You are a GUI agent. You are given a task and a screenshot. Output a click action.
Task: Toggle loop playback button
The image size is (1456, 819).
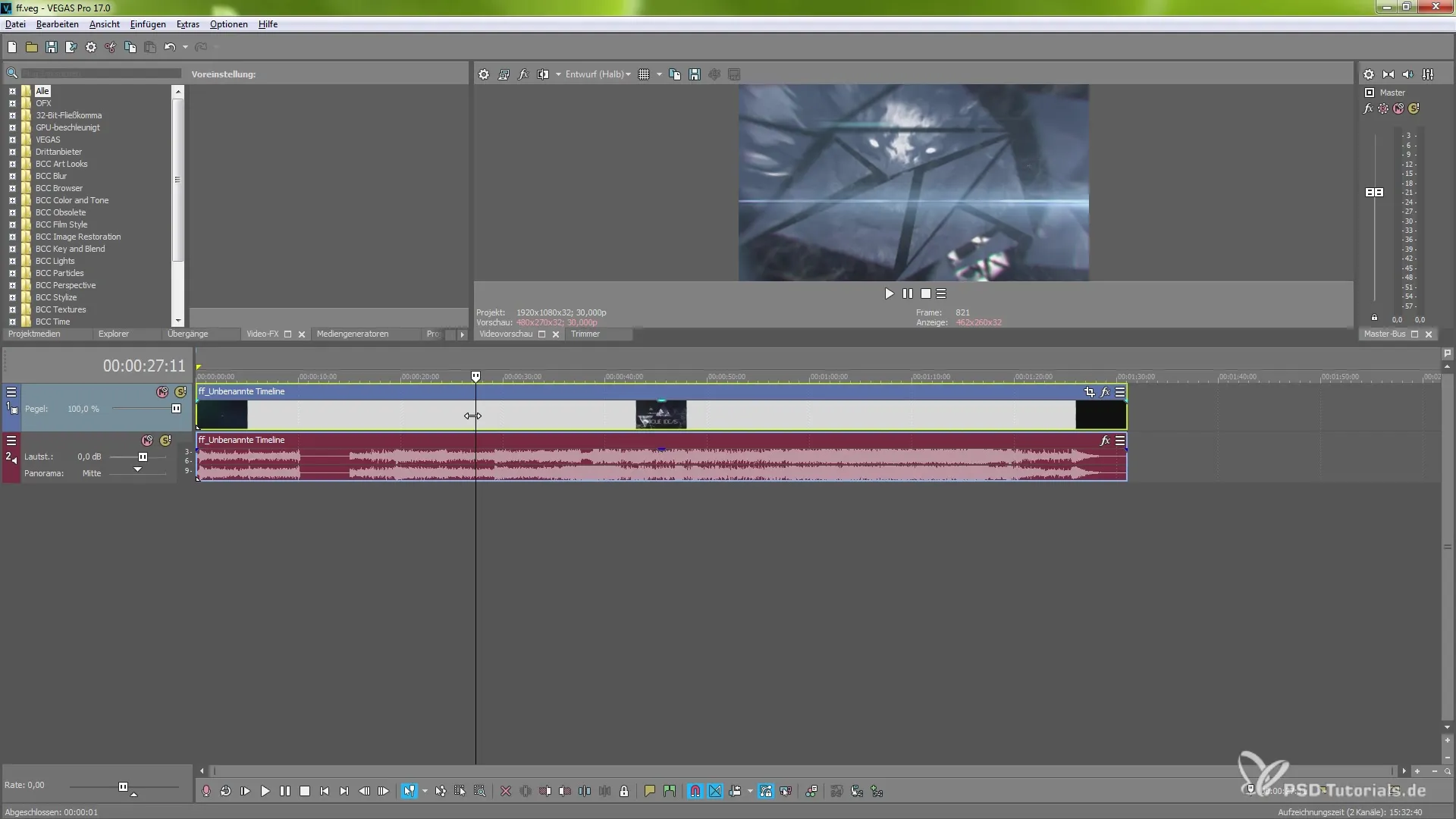click(x=225, y=791)
